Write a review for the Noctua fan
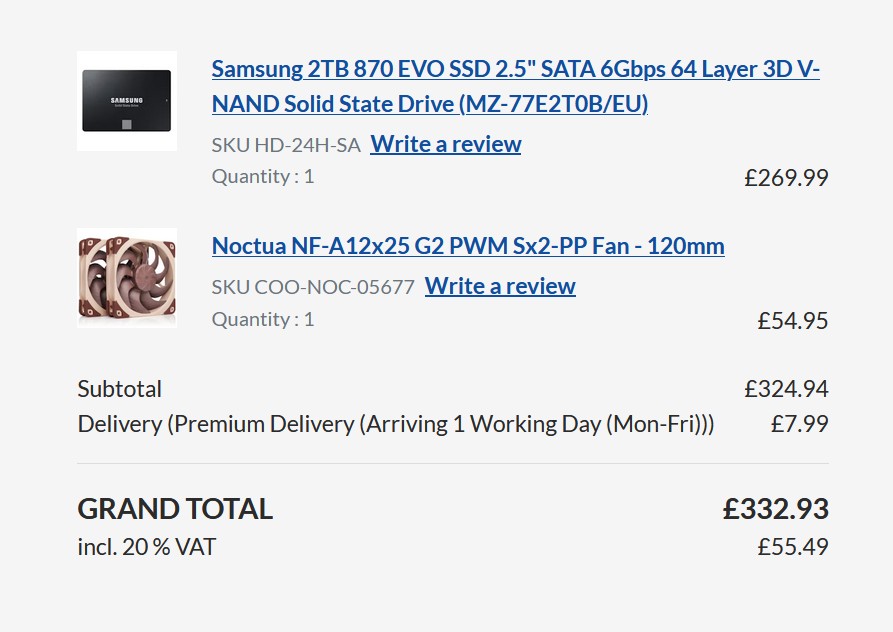The image size is (893, 632). click(x=500, y=286)
